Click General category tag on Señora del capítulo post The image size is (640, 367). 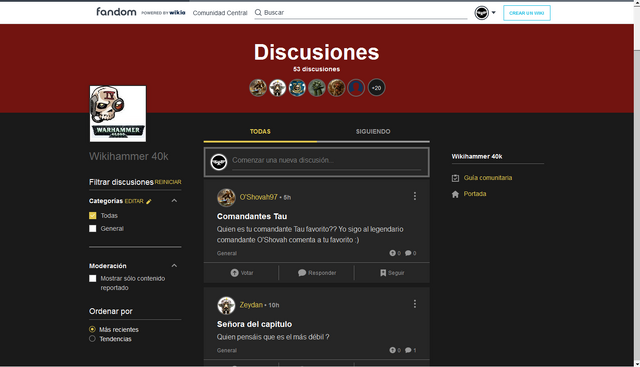click(227, 351)
